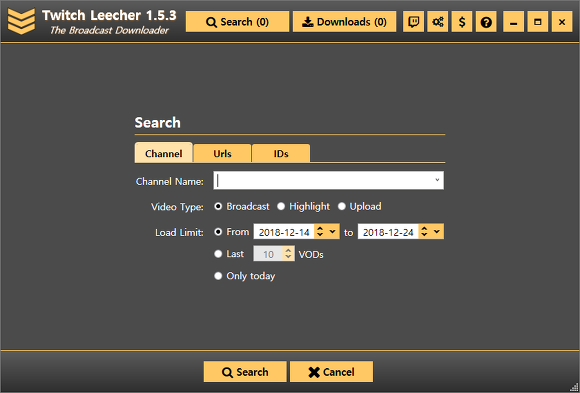Click the Last VODs count field
Image resolution: width=580 pixels, height=393 pixels.
pyautogui.click(x=268, y=254)
